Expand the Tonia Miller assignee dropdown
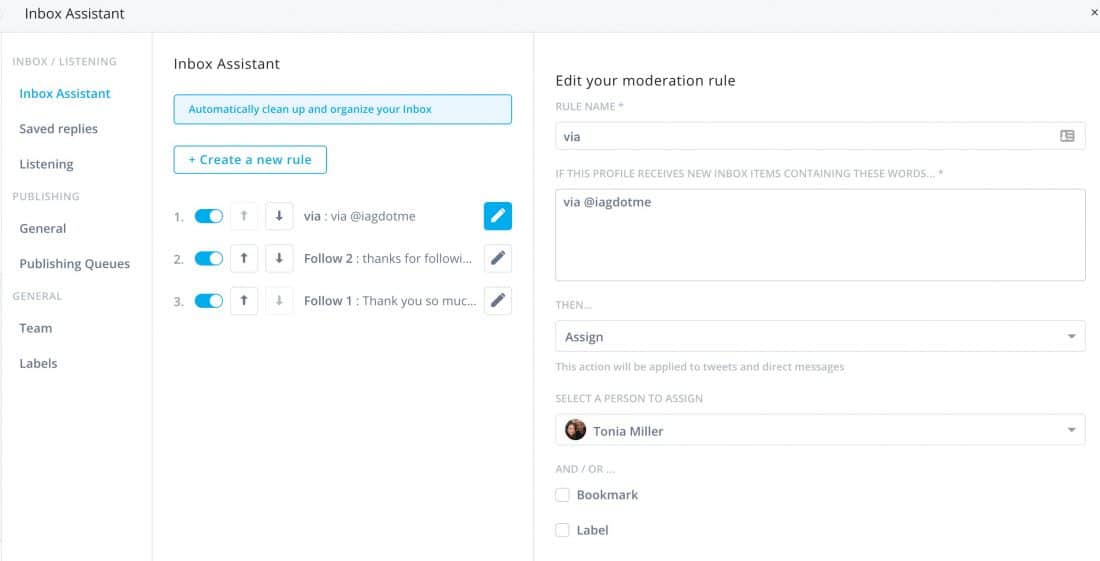 coord(820,430)
